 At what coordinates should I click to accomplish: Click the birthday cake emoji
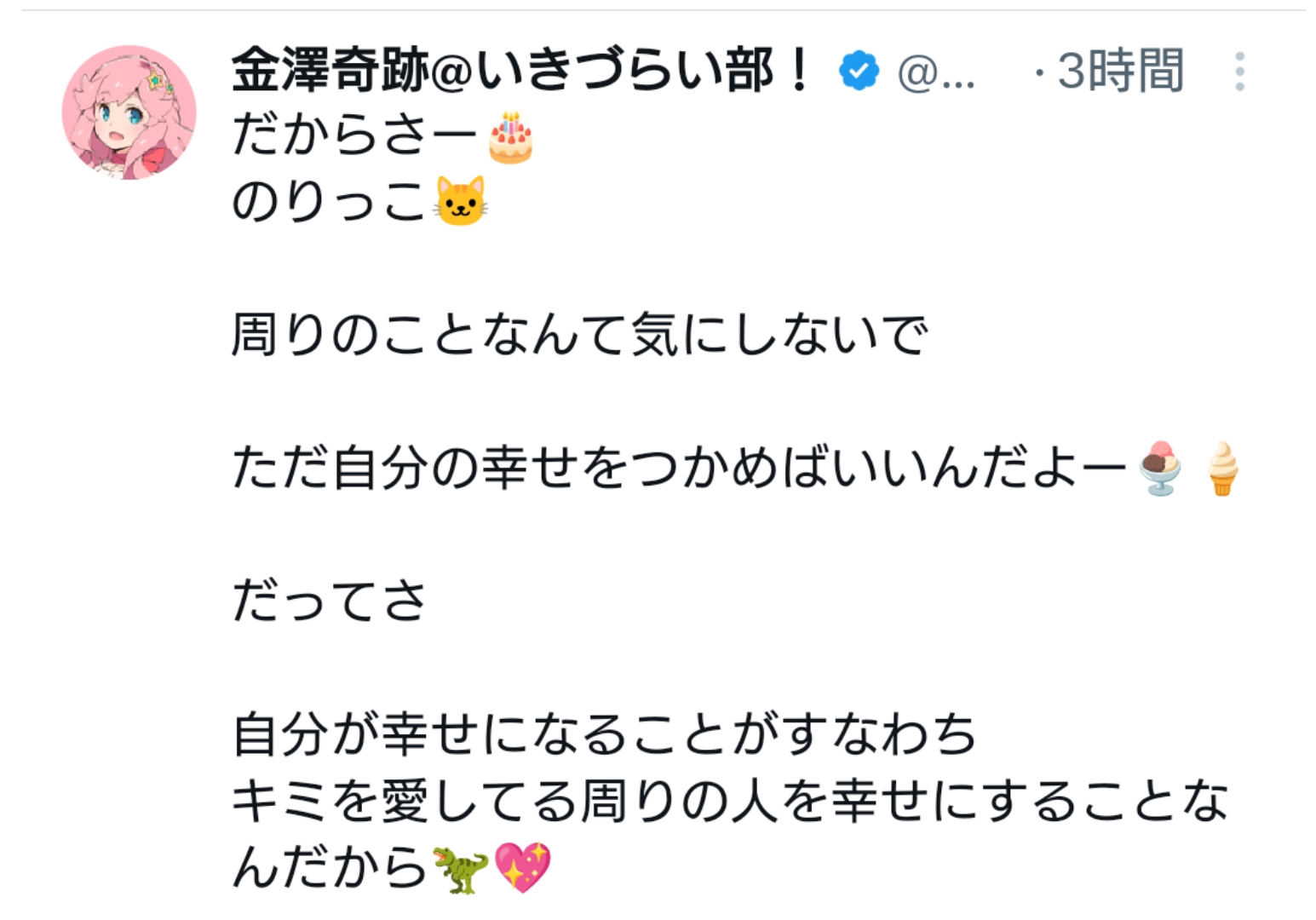510,138
